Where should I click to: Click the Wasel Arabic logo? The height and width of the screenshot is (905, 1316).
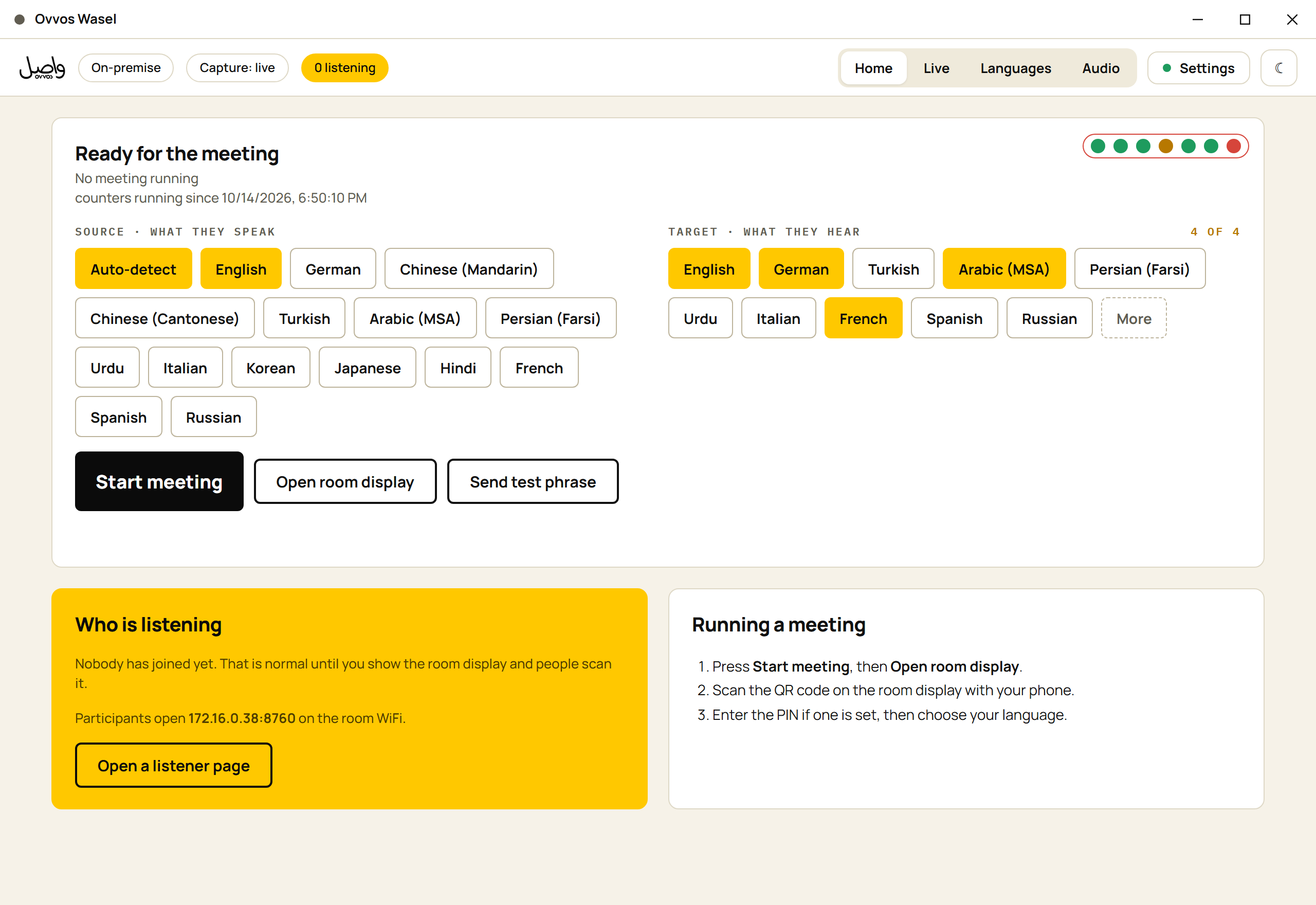pos(43,68)
